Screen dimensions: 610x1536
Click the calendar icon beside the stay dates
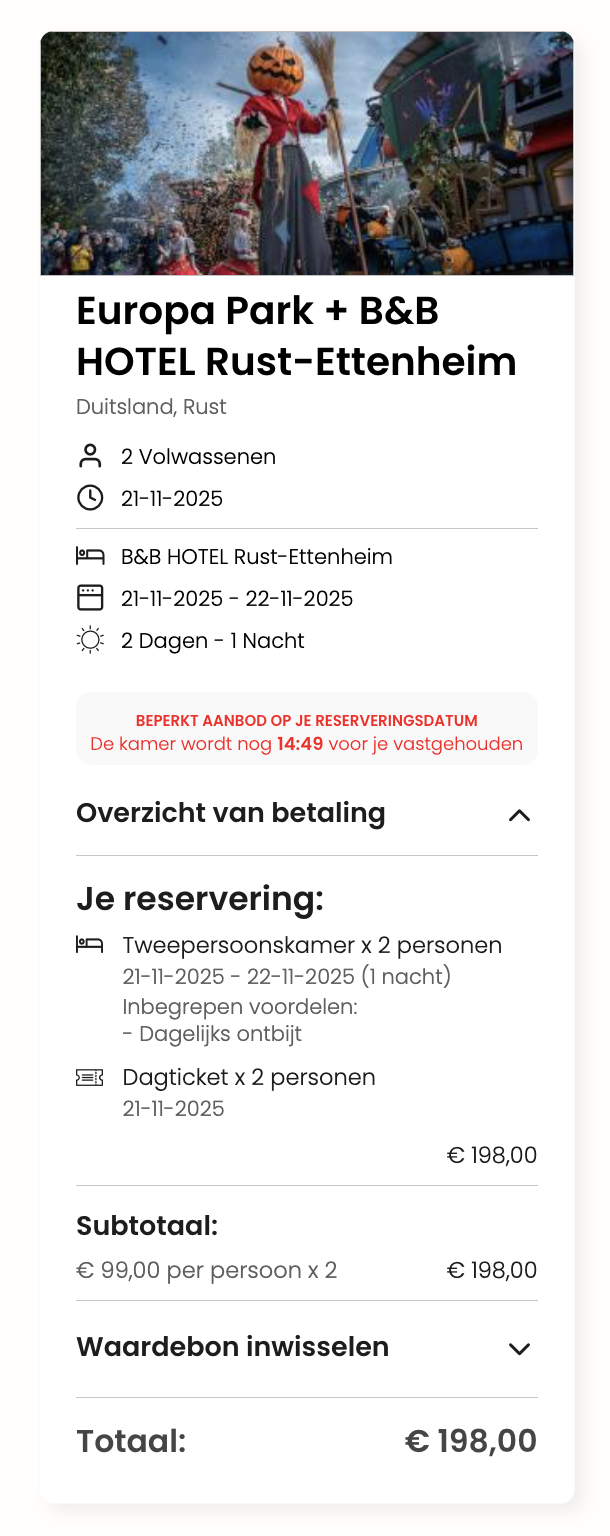92,598
